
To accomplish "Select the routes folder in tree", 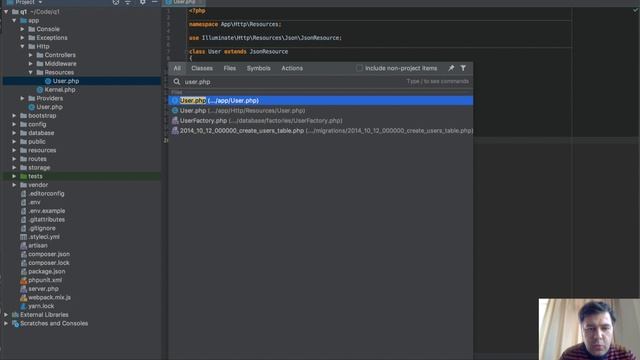I will (37, 159).
